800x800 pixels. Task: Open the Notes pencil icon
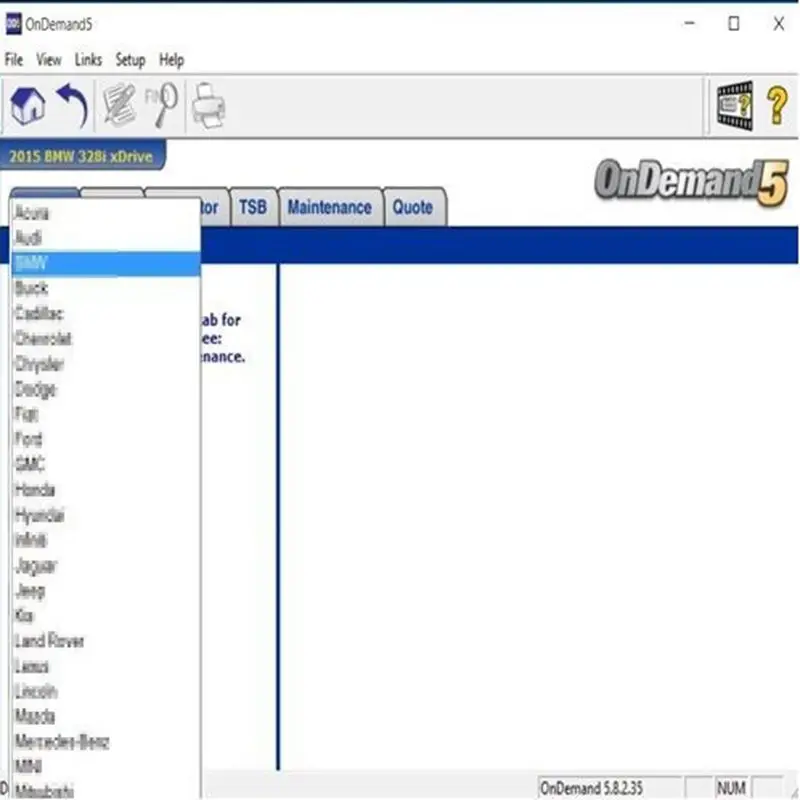120,105
